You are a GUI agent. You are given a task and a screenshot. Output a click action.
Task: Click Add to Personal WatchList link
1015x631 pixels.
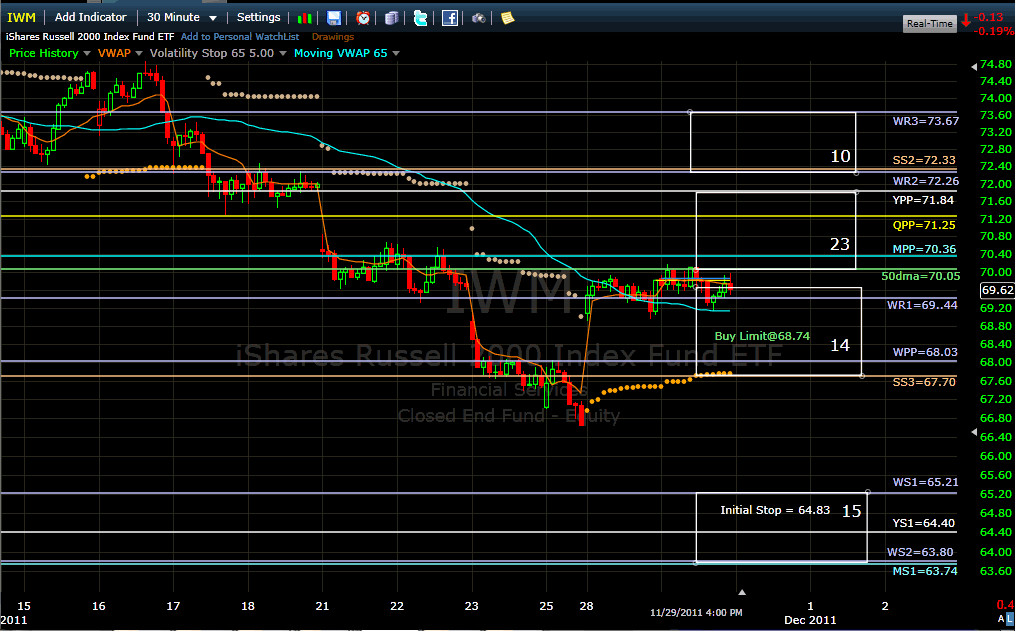point(240,37)
